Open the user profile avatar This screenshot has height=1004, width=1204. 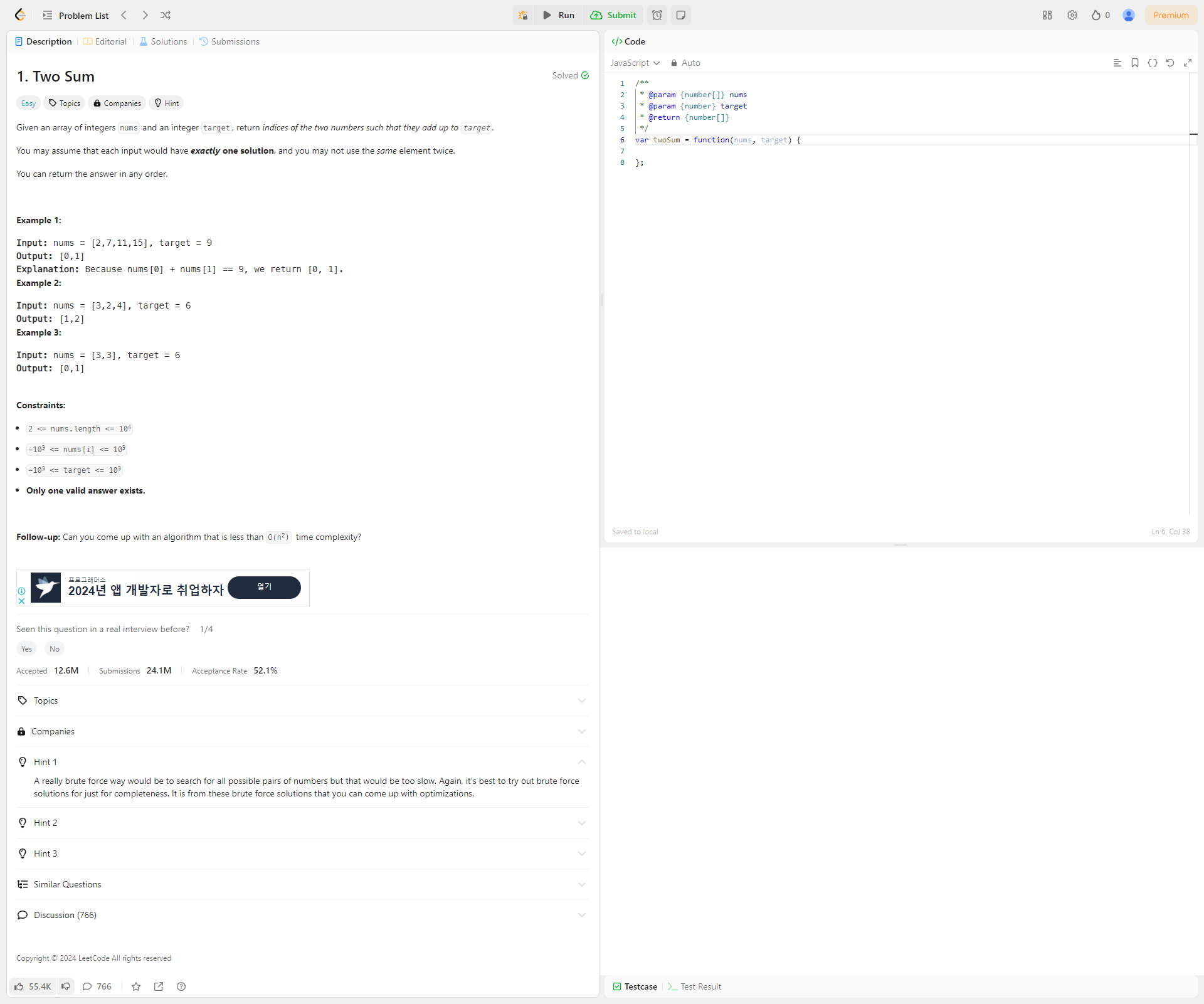point(1129,15)
